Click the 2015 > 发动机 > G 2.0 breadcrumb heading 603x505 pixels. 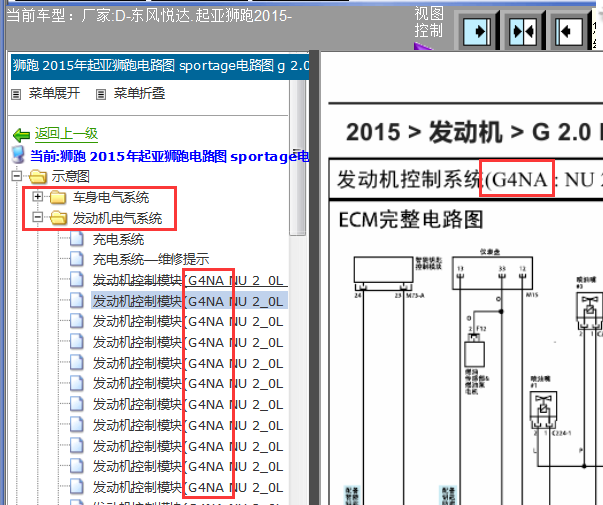[474, 132]
